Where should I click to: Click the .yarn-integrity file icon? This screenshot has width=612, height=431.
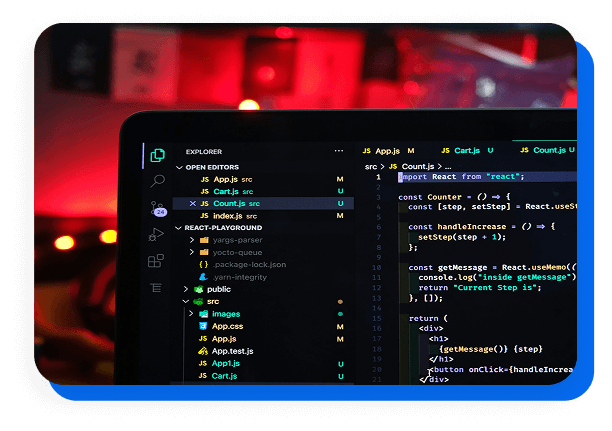(x=203, y=276)
